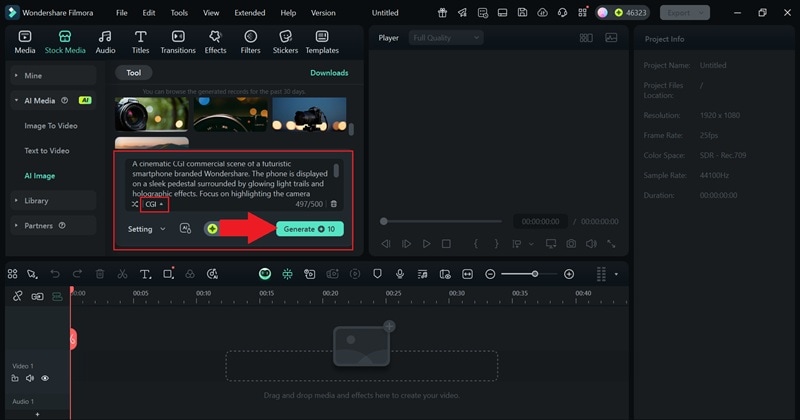Image resolution: width=800 pixels, height=420 pixels.
Task: Toggle Video 1 track visibility eye
Action: 45,378
